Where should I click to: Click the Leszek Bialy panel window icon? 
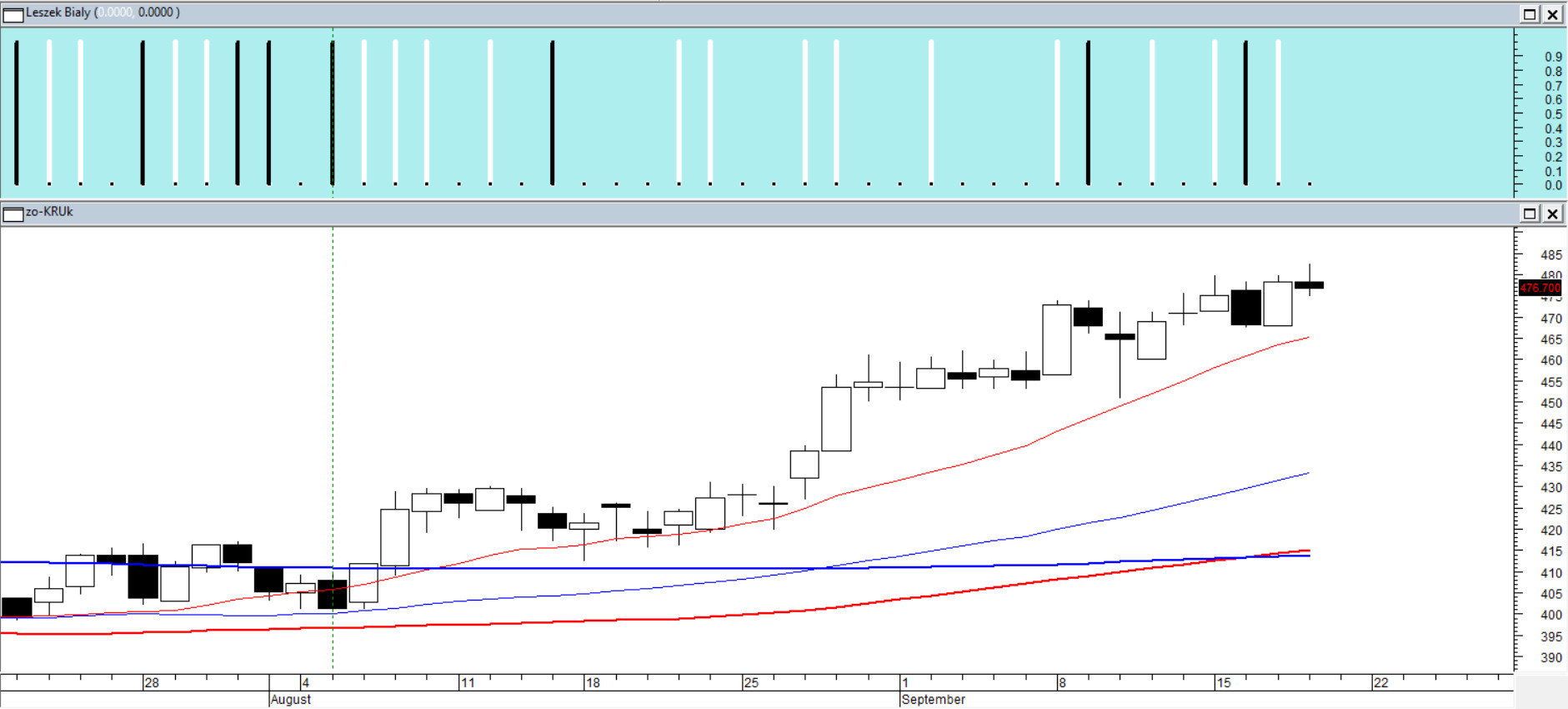[13, 14]
